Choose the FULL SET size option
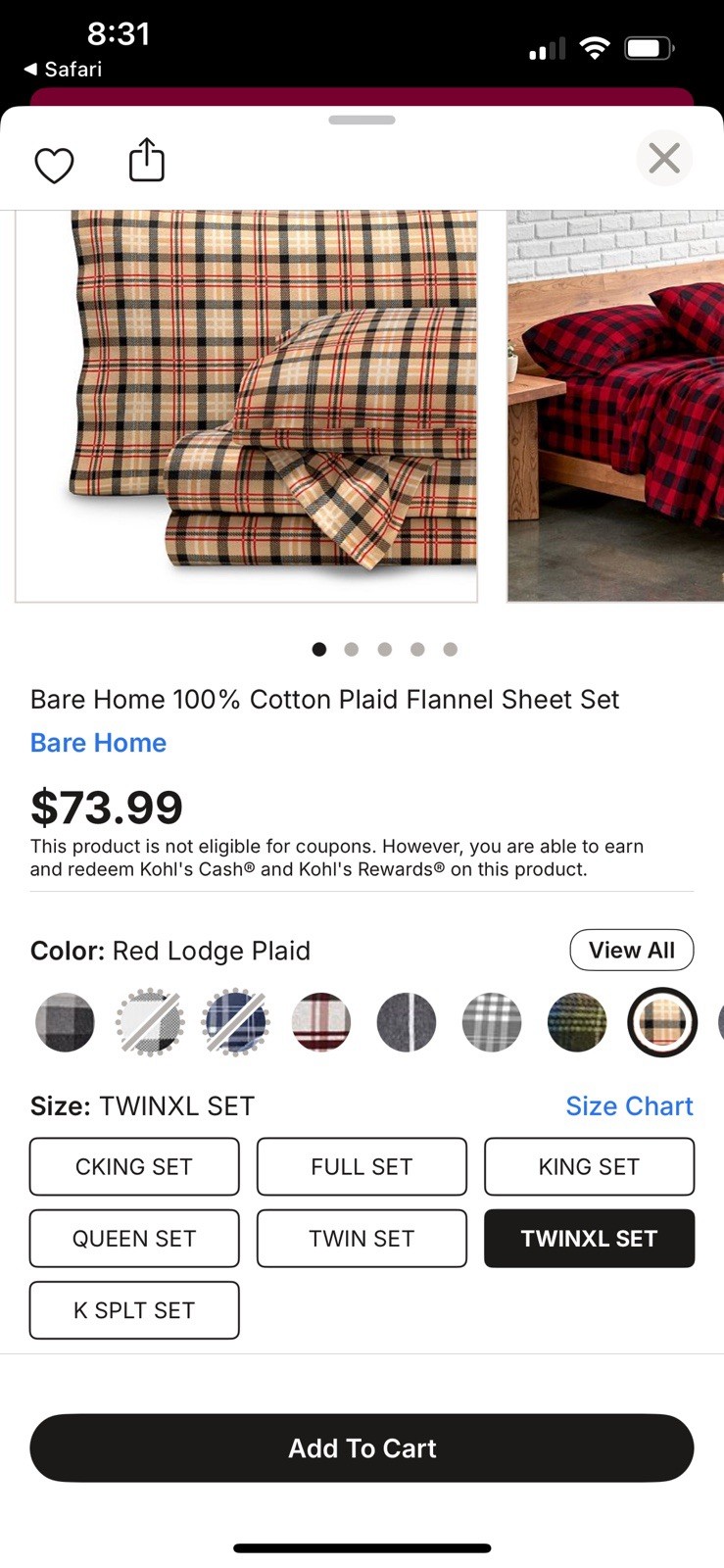This screenshot has height=1568, width=724. pos(362,1166)
